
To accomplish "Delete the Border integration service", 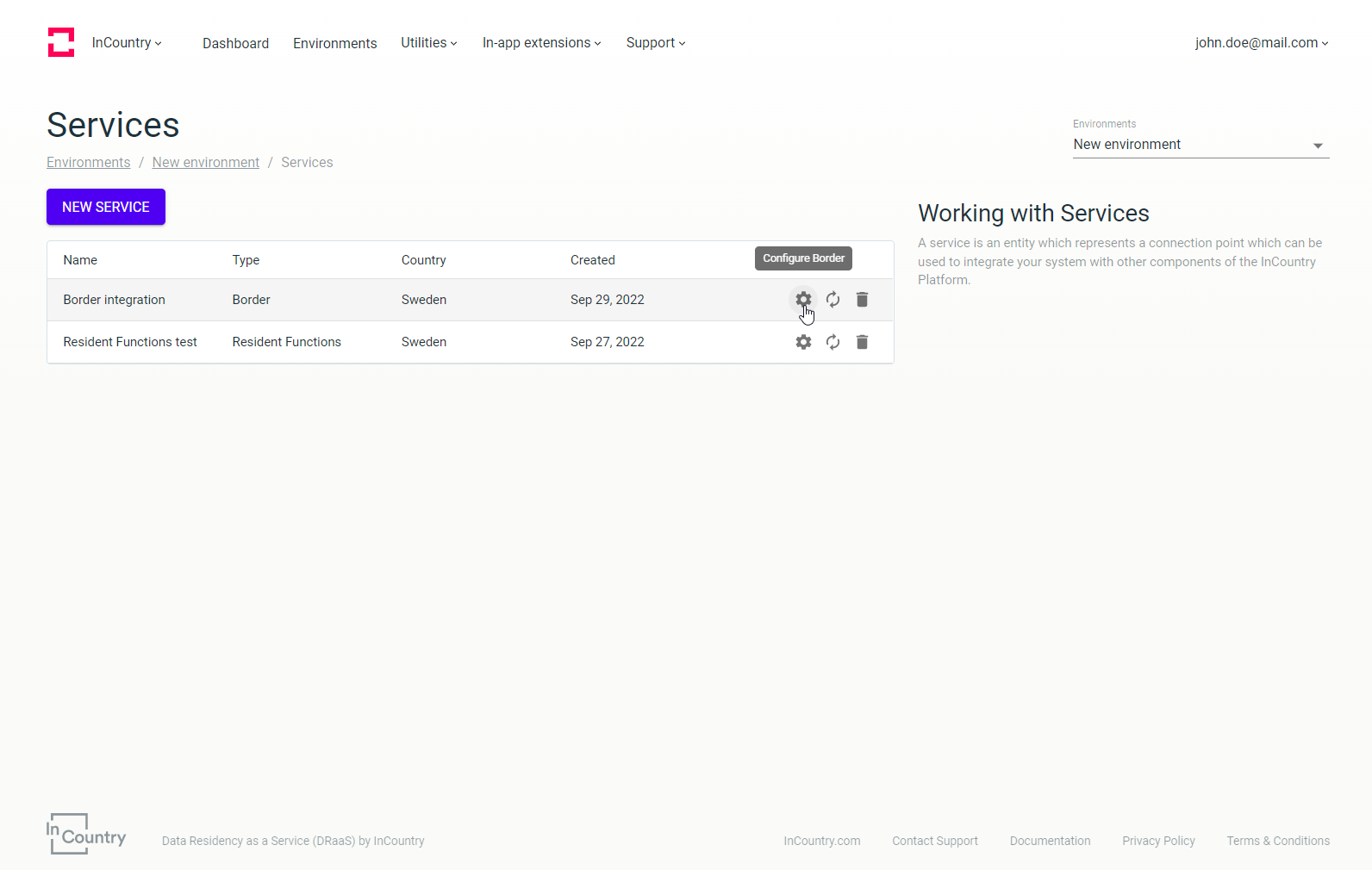I will [862, 300].
